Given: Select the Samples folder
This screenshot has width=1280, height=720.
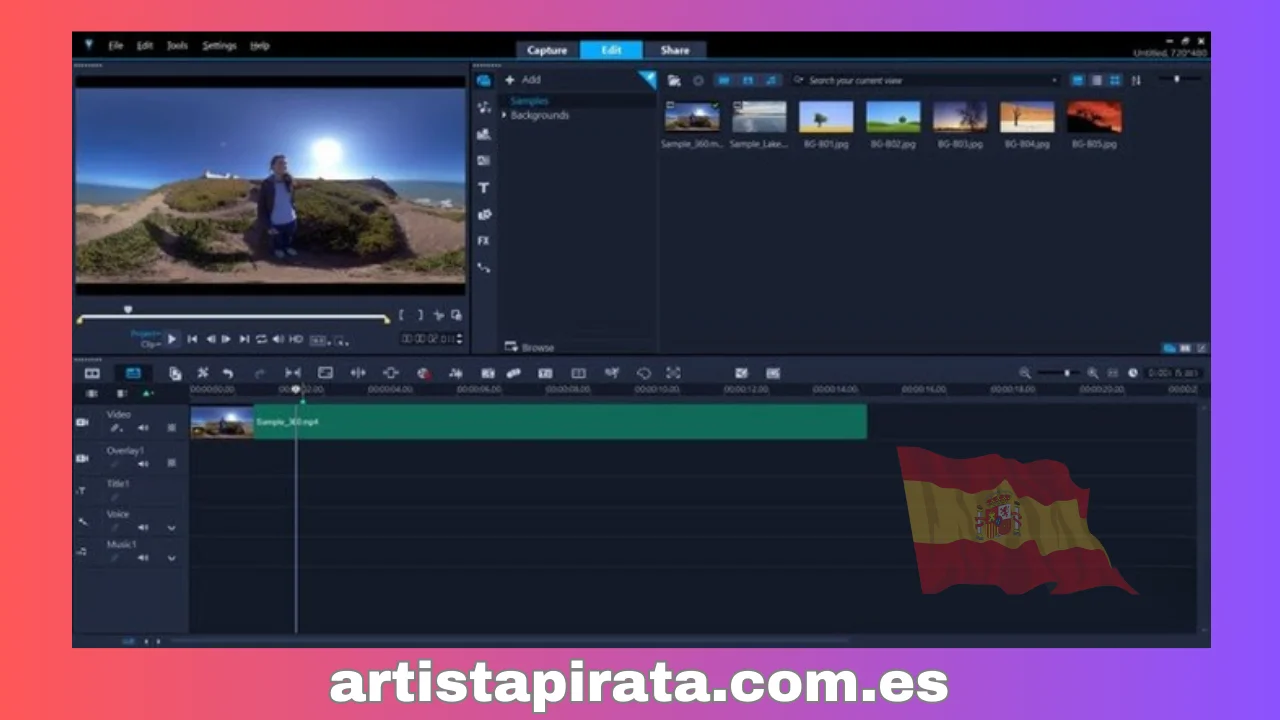Looking at the screenshot, I should click(x=529, y=101).
